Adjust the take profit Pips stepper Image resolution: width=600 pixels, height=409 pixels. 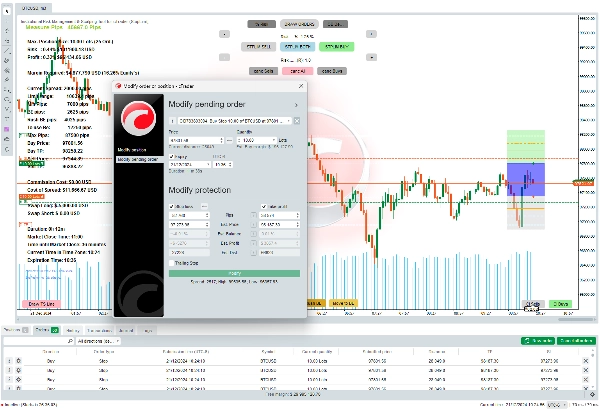tap(297, 215)
